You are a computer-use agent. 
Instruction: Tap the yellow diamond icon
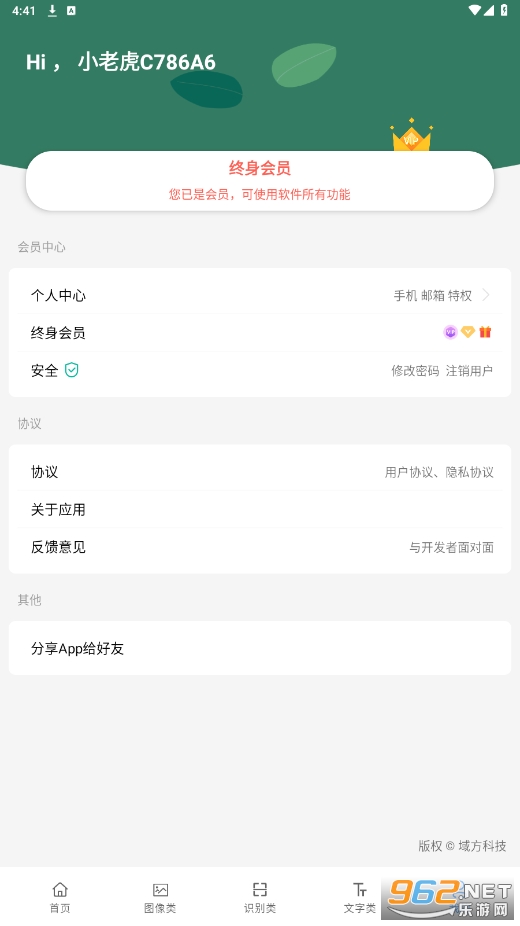click(x=468, y=332)
